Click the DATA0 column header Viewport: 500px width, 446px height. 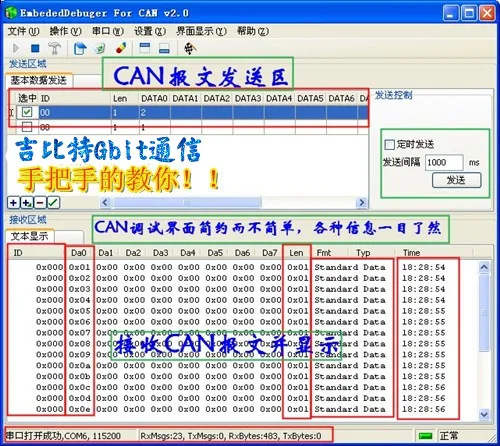point(154,98)
